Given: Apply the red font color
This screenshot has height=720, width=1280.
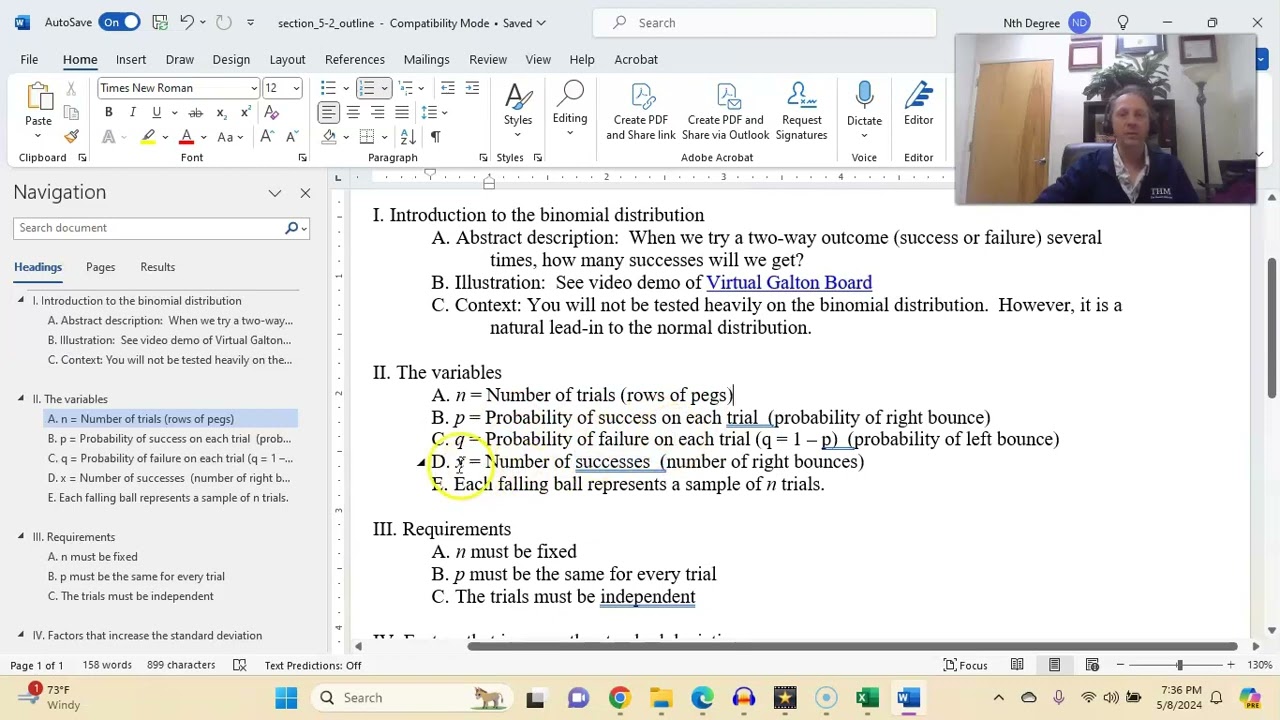Looking at the screenshot, I should [186, 137].
